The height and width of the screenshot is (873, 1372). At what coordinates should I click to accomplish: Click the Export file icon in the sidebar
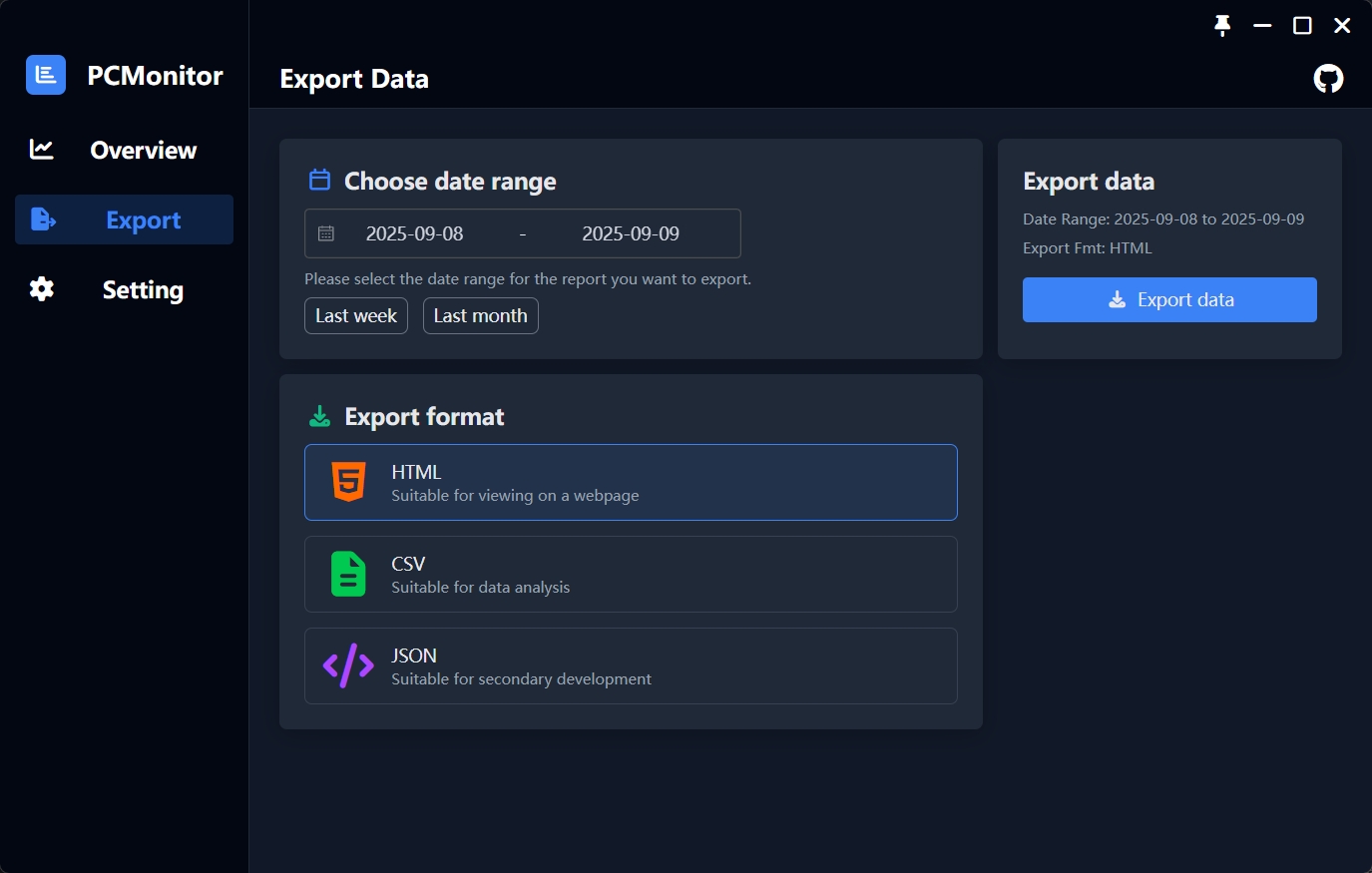click(43, 219)
